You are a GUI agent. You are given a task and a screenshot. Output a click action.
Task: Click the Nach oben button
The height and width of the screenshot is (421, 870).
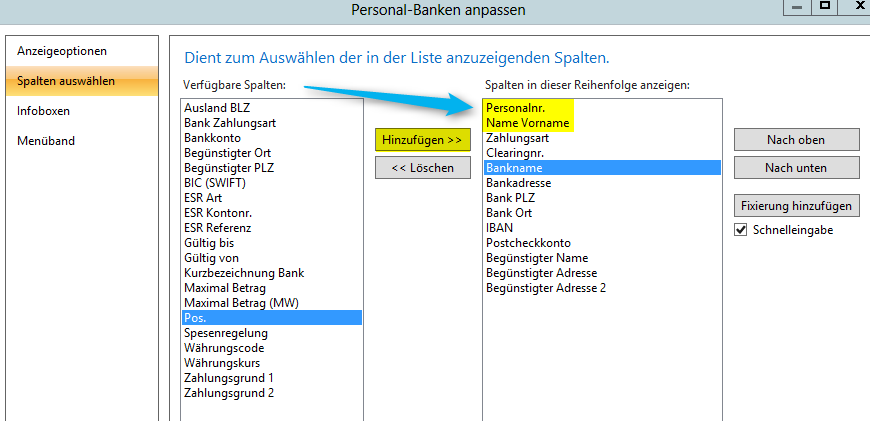click(x=795, y=139)
